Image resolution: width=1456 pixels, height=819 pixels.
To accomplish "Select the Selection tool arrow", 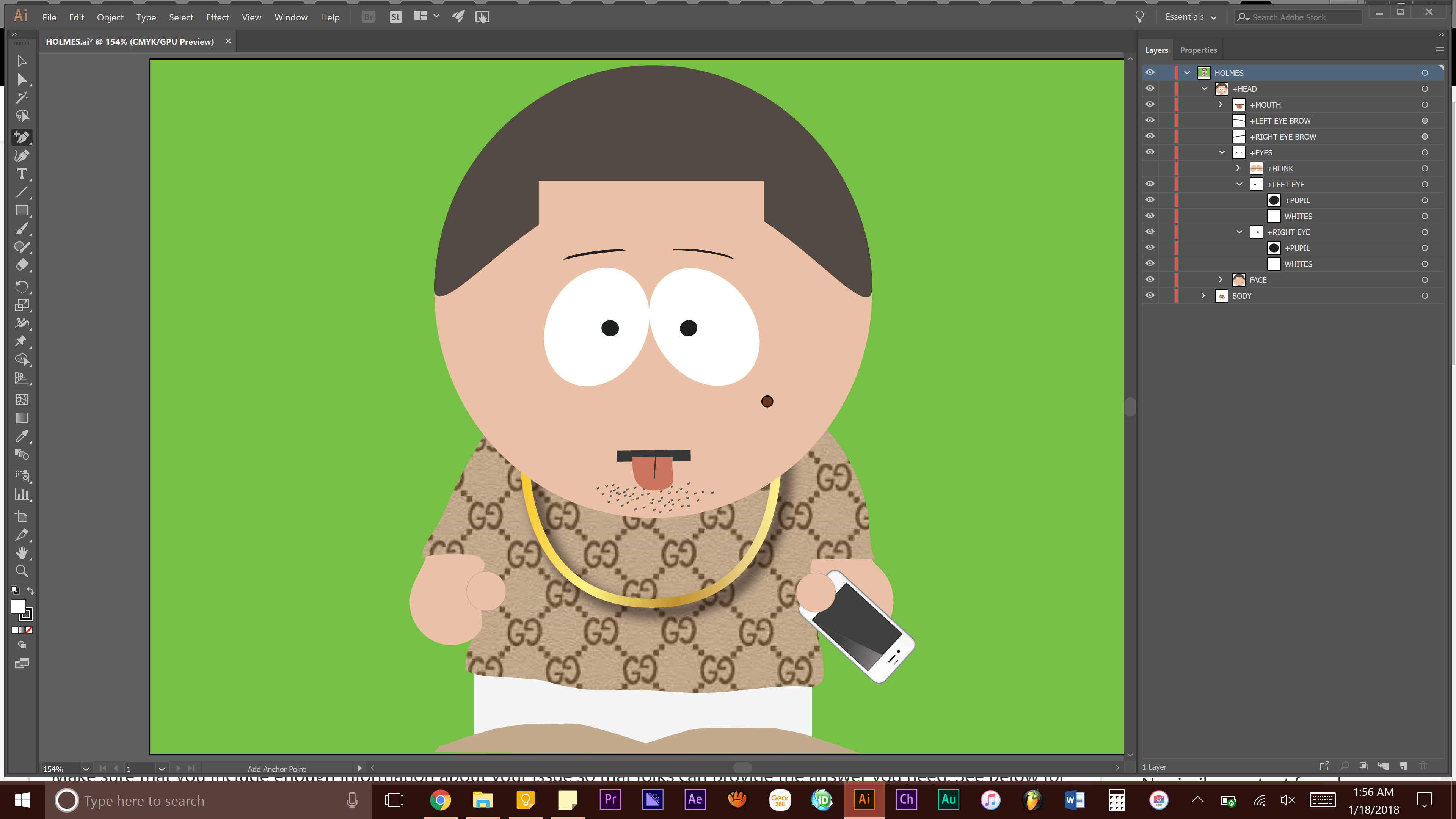I will coord(22,61).
